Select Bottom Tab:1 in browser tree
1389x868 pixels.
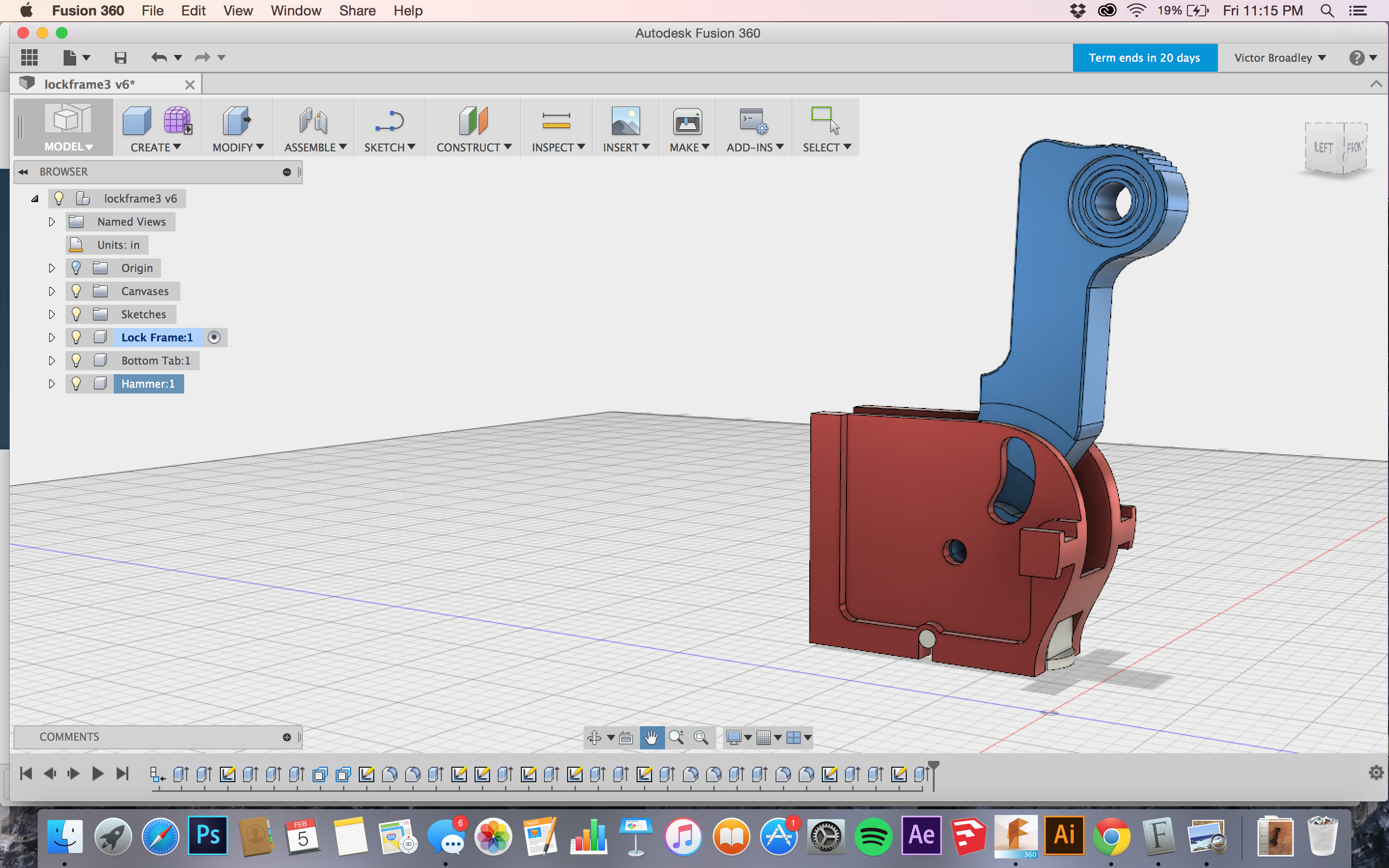tap(156, 361)
